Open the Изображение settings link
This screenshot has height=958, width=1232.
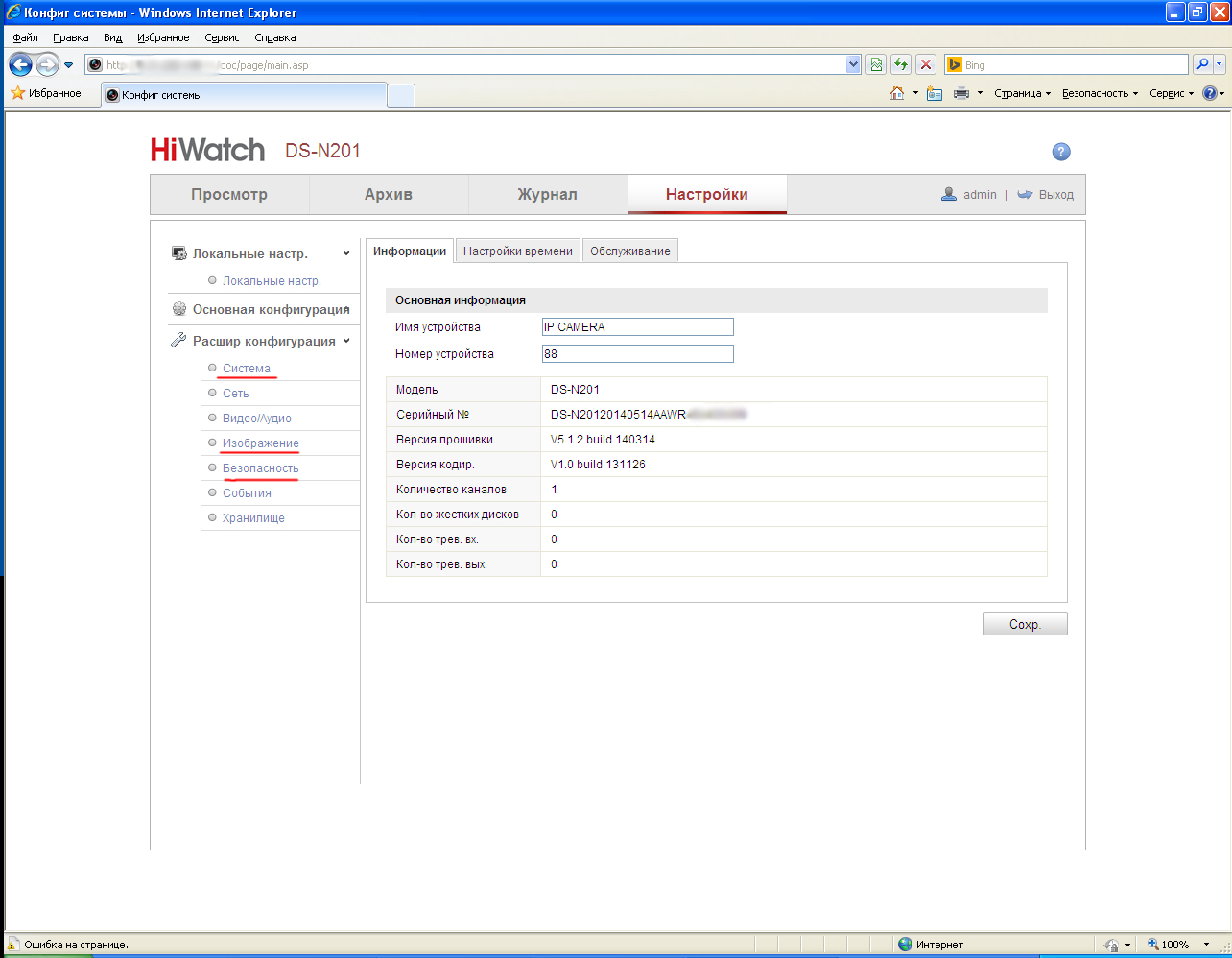coord(261,443)
